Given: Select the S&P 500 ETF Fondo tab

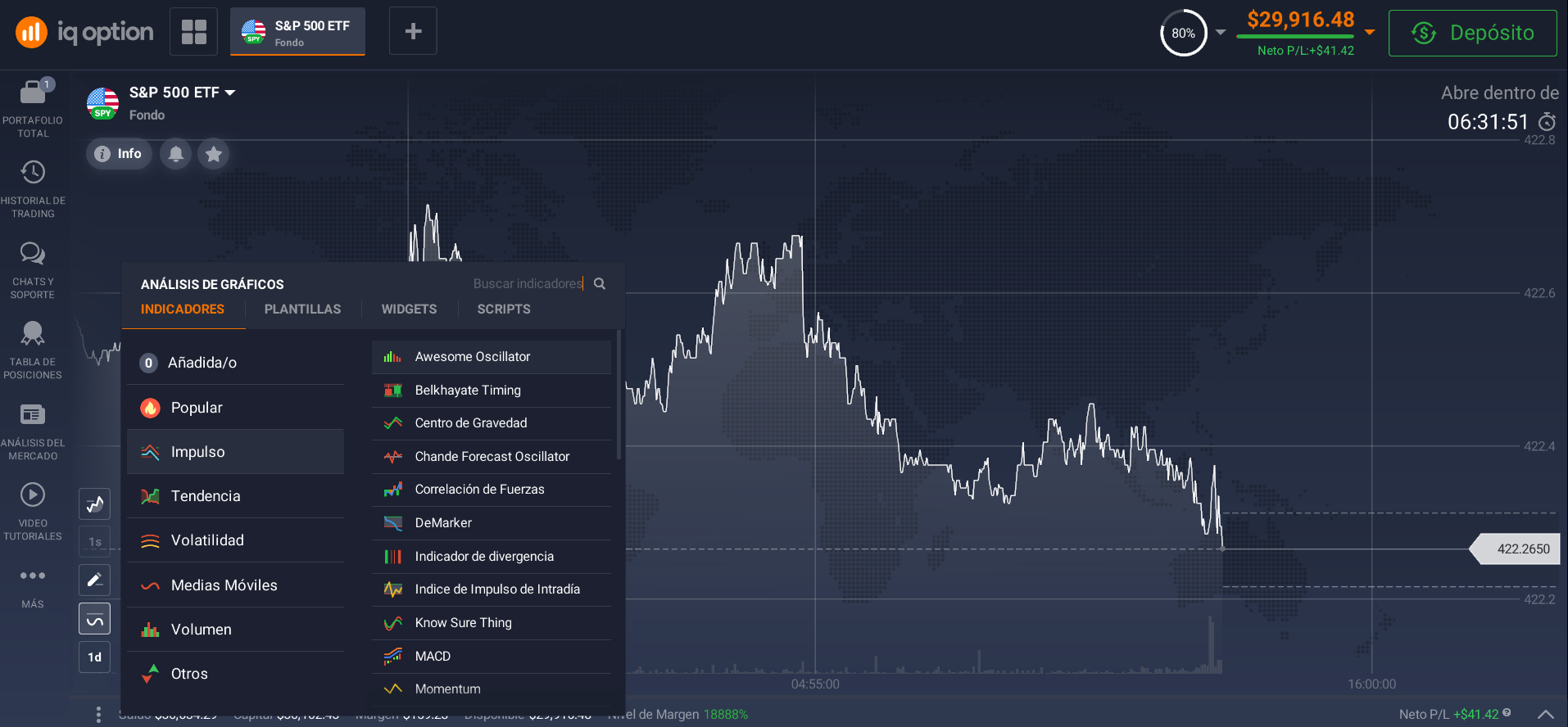Looking at the screenshot, I should [x=297, y=32].
